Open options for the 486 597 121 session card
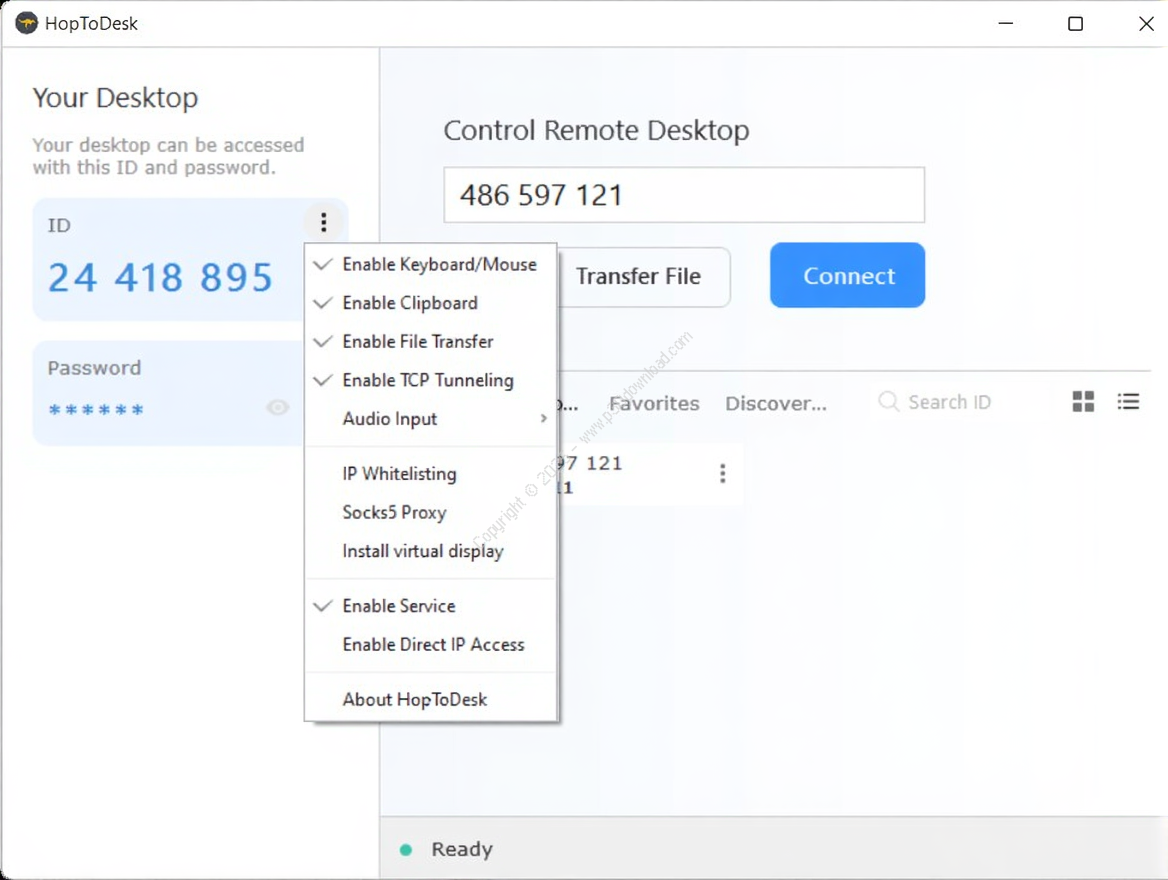The image size is (1168, 880). click(x=722, y=474)
